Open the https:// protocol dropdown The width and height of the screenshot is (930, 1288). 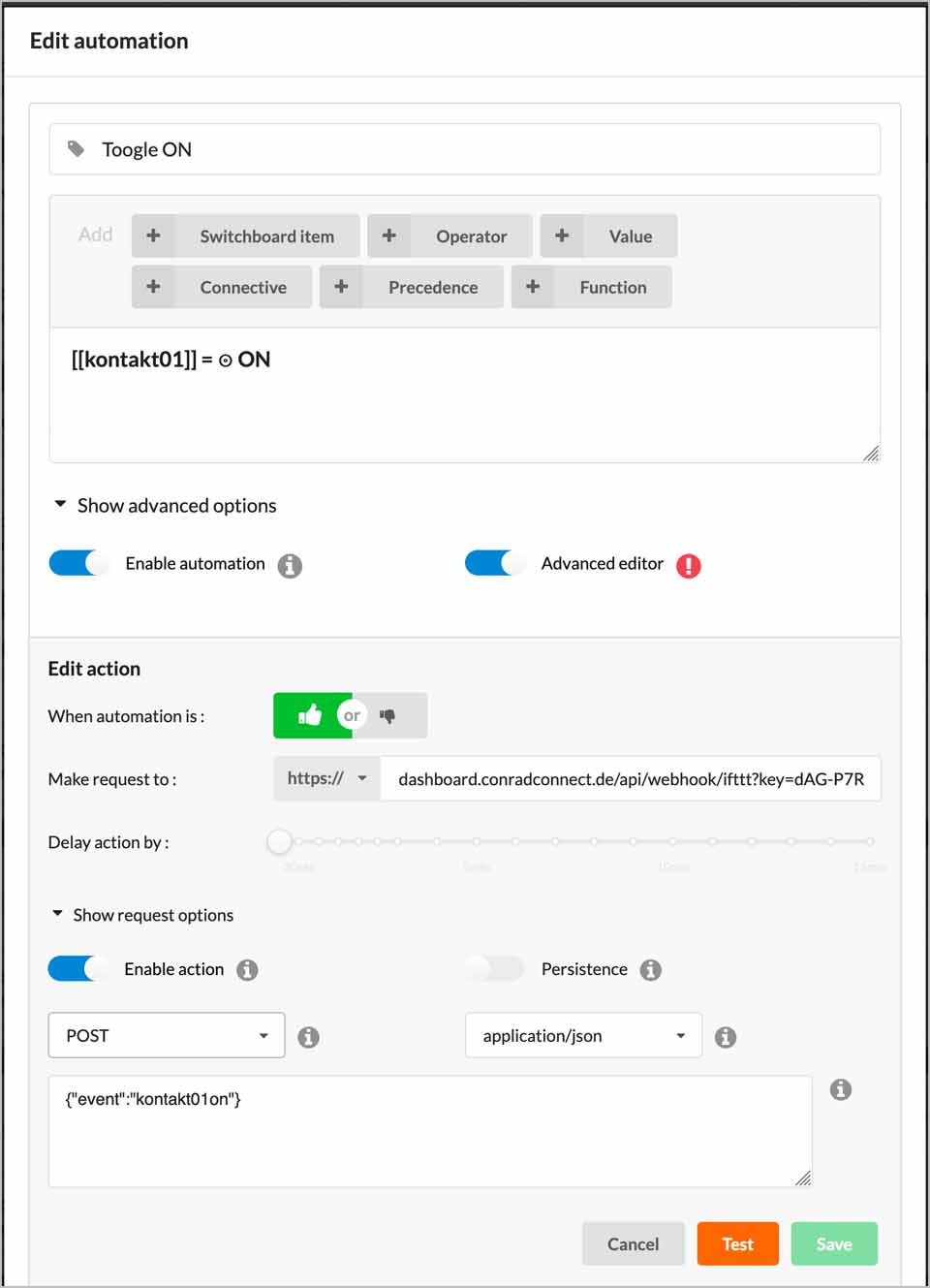click(326, 778)
